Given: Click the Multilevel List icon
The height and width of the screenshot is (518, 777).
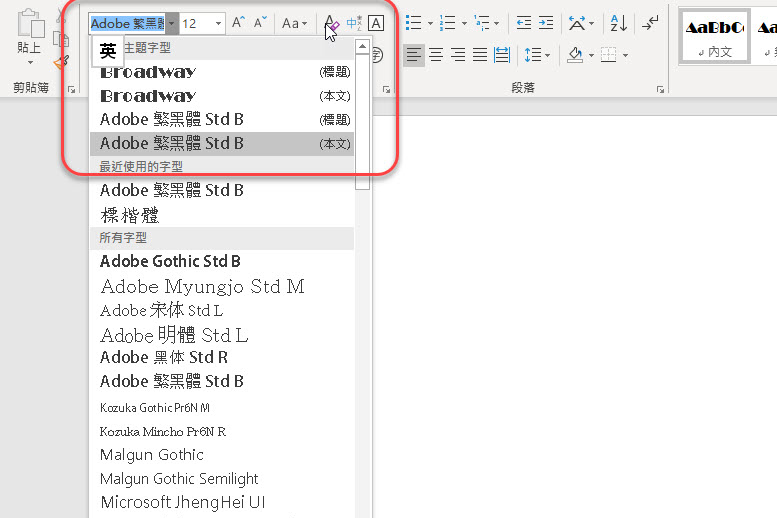Looking at the screenshot, I should click(482, 23).
